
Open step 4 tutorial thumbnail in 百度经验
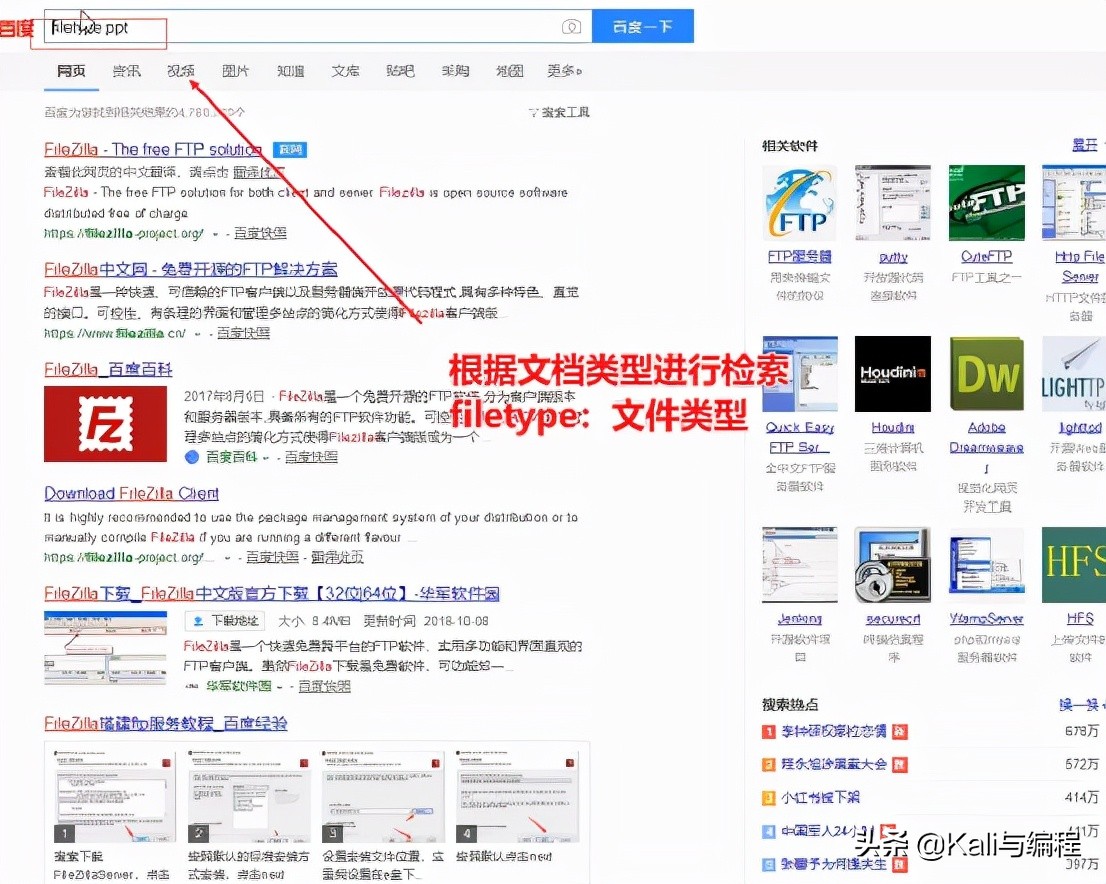518,797
